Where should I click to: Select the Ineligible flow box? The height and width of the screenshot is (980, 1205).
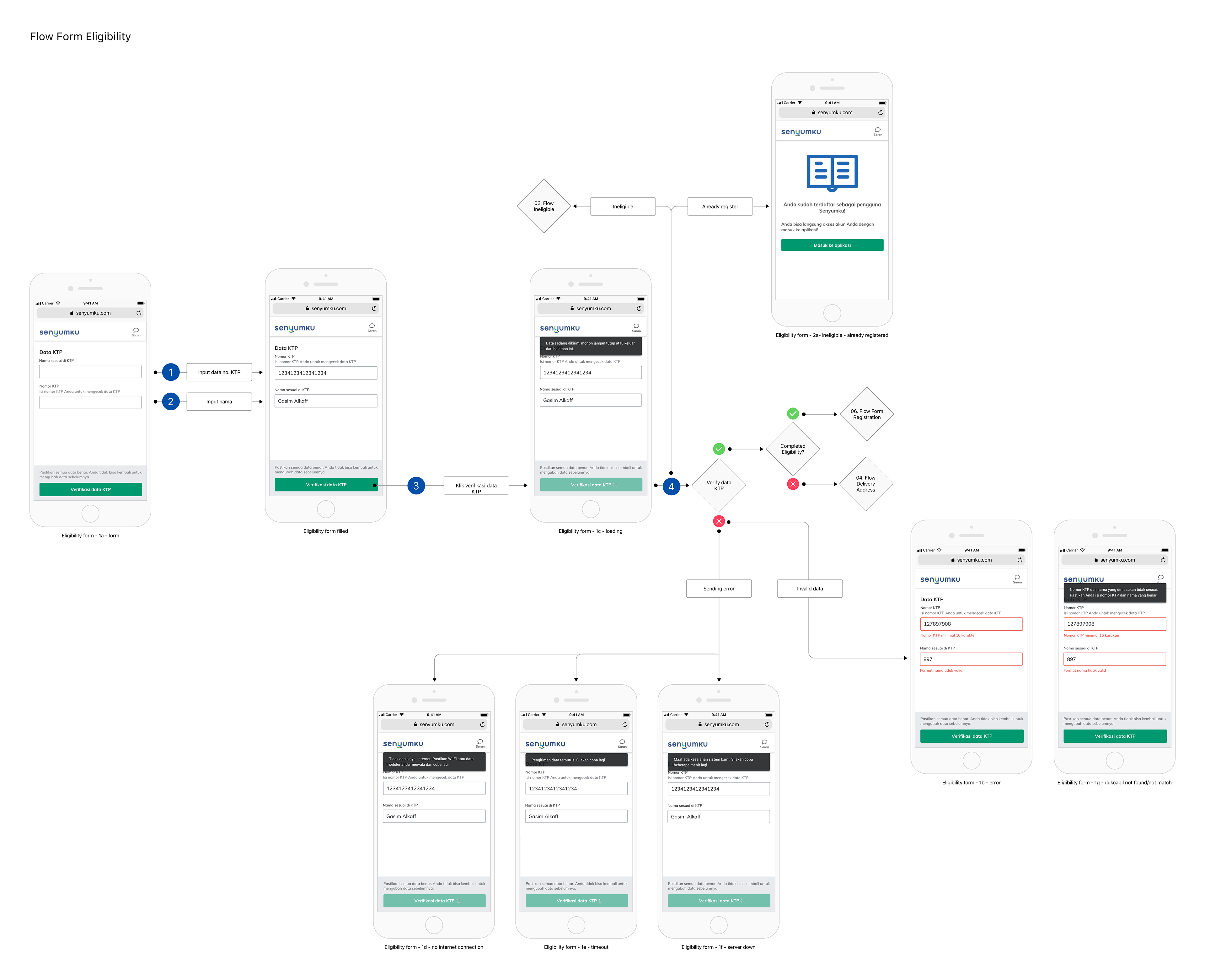coord(623,207)
